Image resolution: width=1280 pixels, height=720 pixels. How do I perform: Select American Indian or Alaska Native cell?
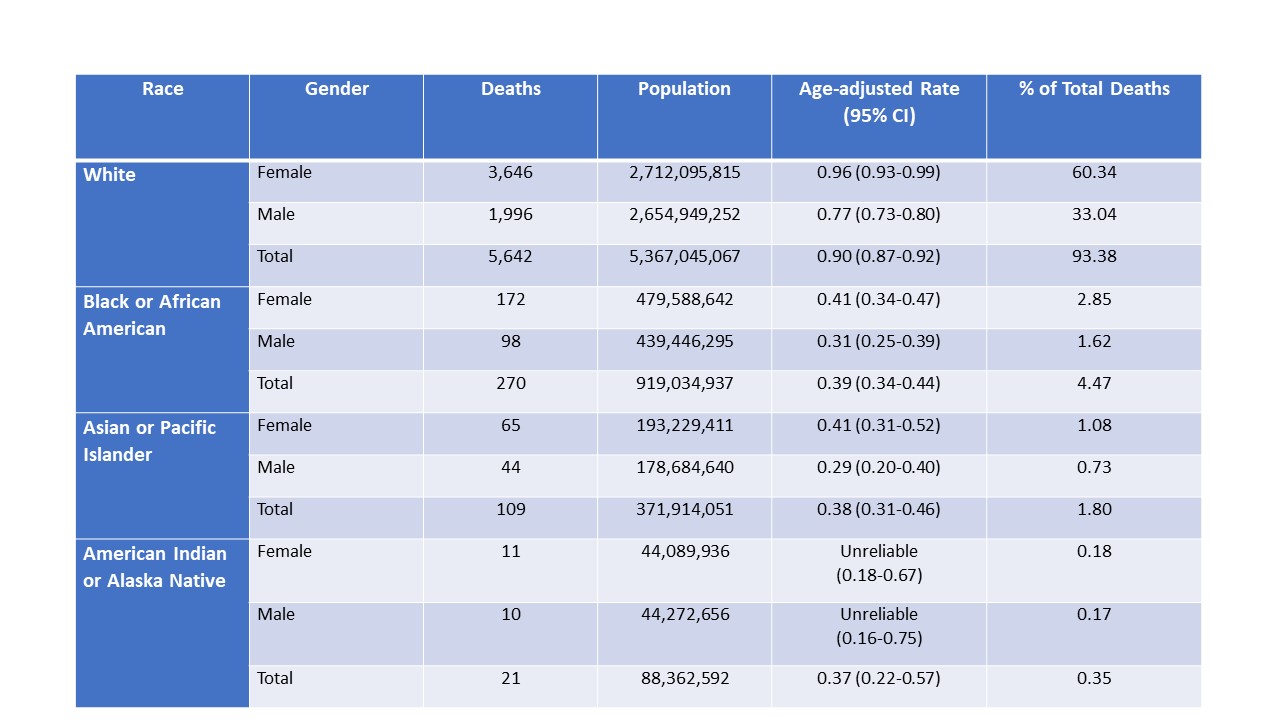(155, 567)
